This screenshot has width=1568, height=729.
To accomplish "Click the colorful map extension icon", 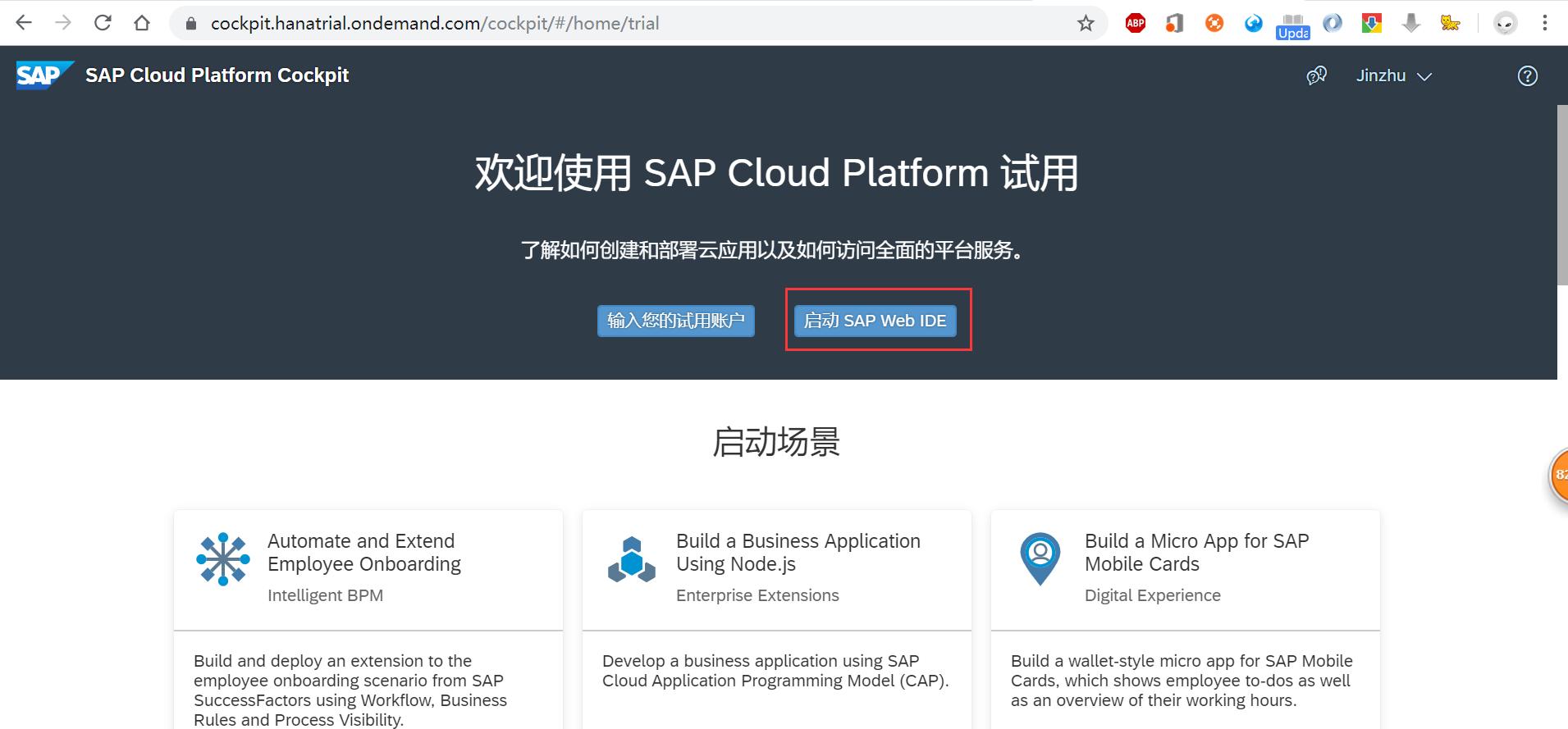I will pos(1372,23).
